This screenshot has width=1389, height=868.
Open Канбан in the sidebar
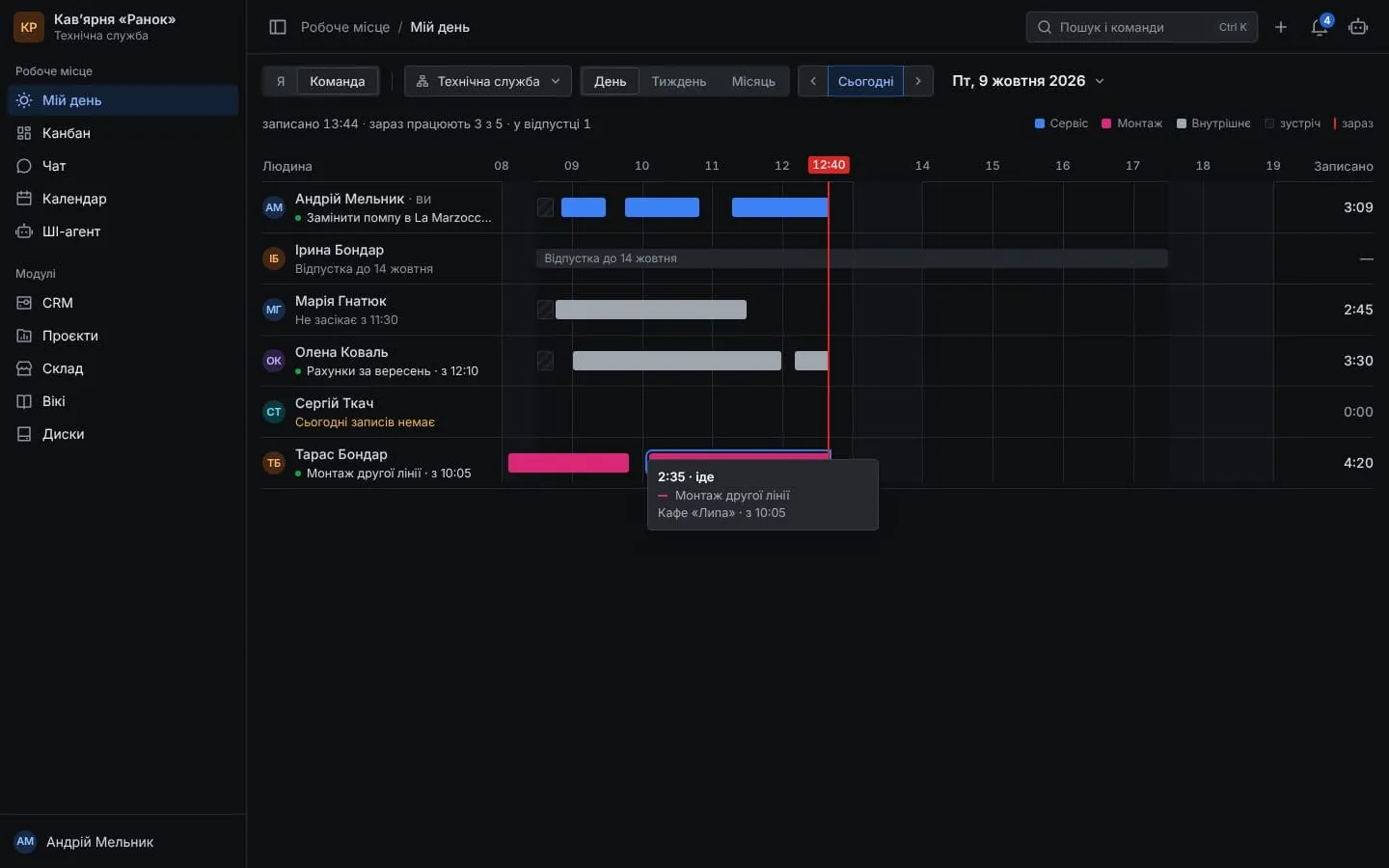[x=123, y=133]
